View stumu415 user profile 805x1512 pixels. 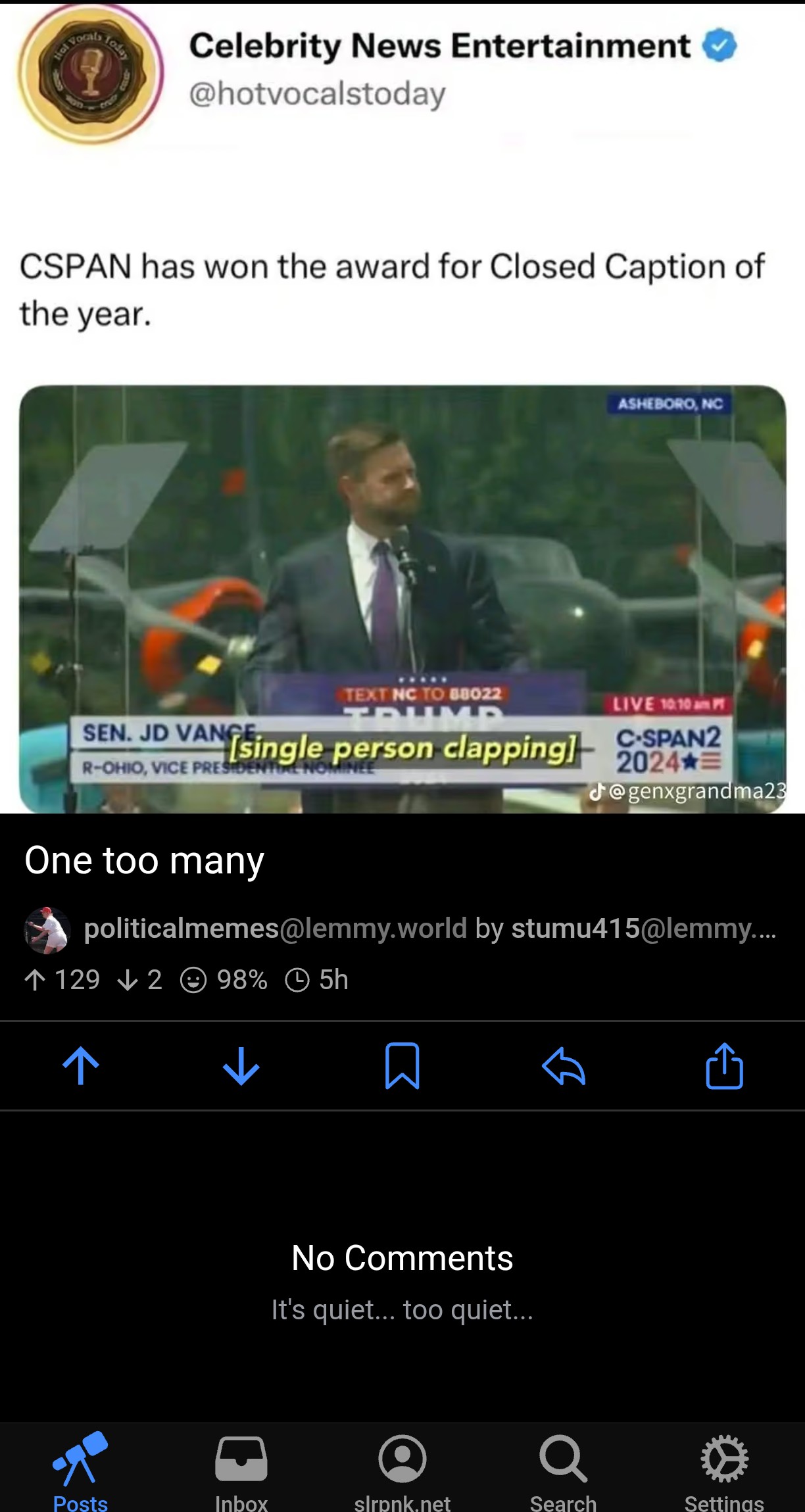click(643, 929)
